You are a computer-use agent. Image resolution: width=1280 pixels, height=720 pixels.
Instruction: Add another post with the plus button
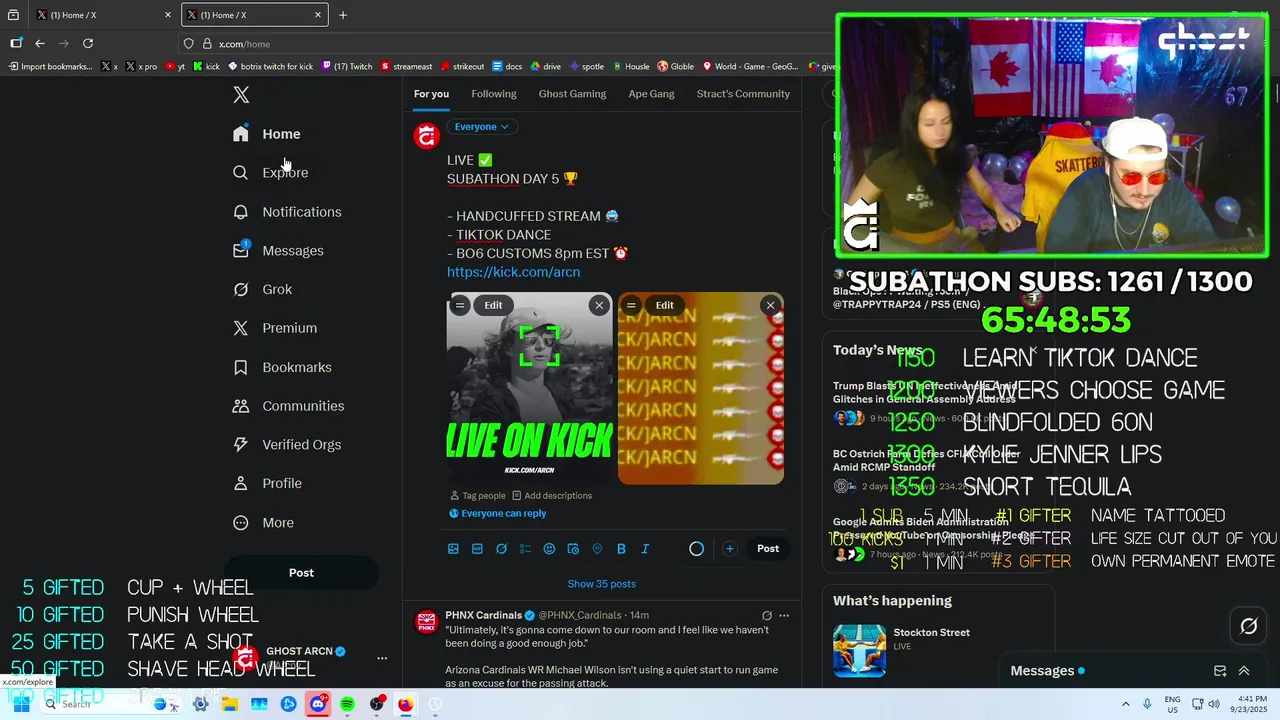(x=730, y=549)
